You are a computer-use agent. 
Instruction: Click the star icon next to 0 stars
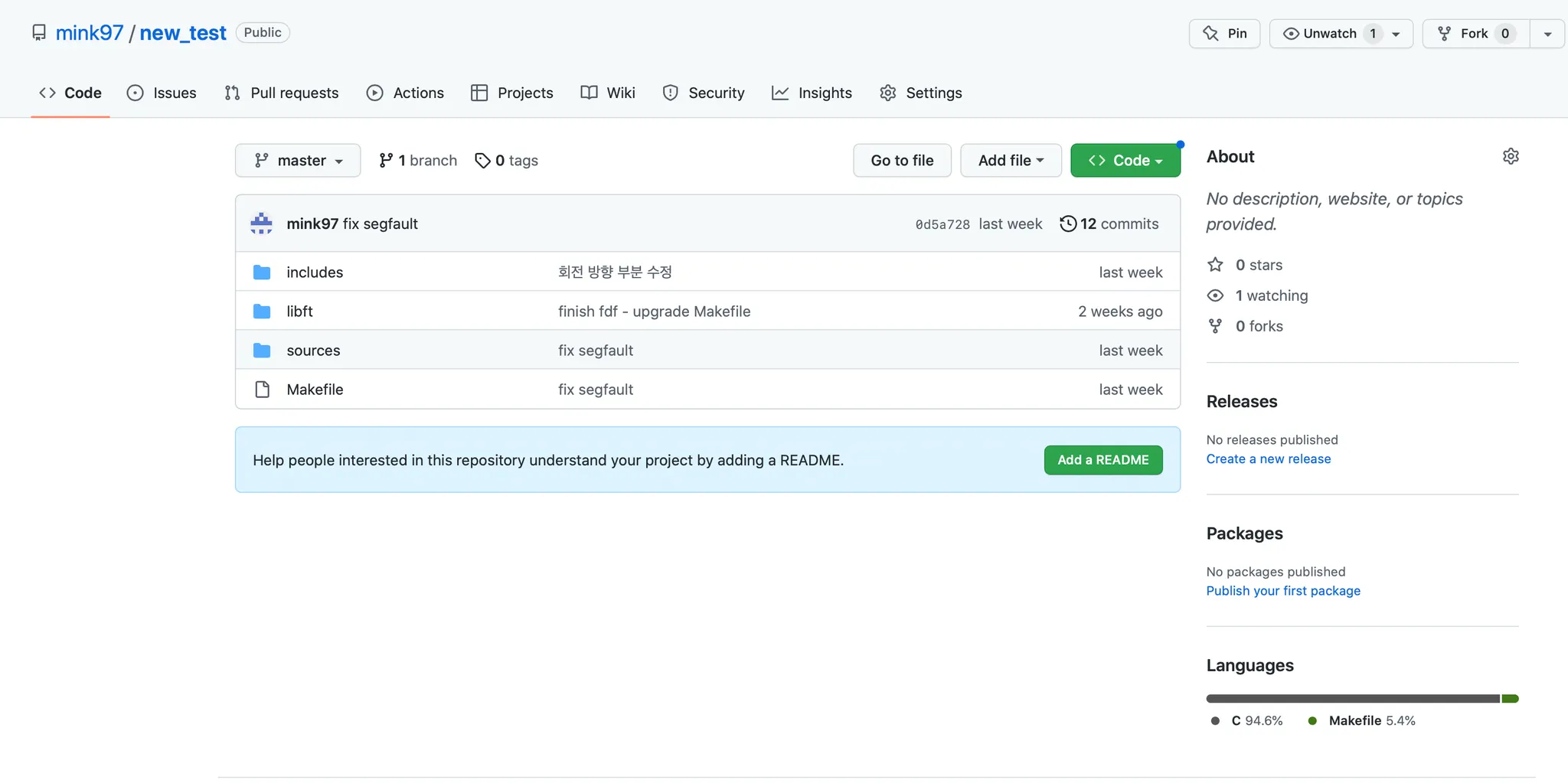1215,265
